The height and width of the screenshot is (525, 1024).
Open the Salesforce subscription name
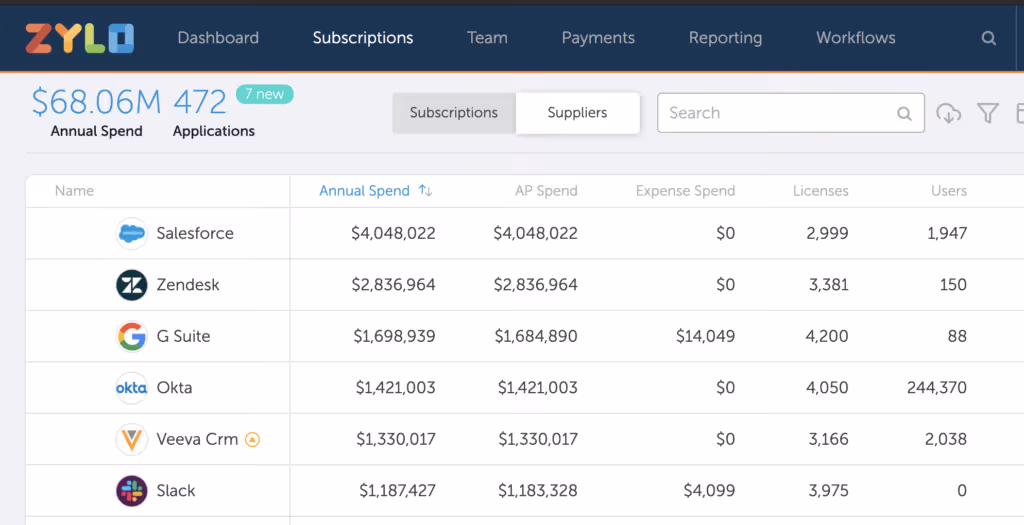click(195, 233)
